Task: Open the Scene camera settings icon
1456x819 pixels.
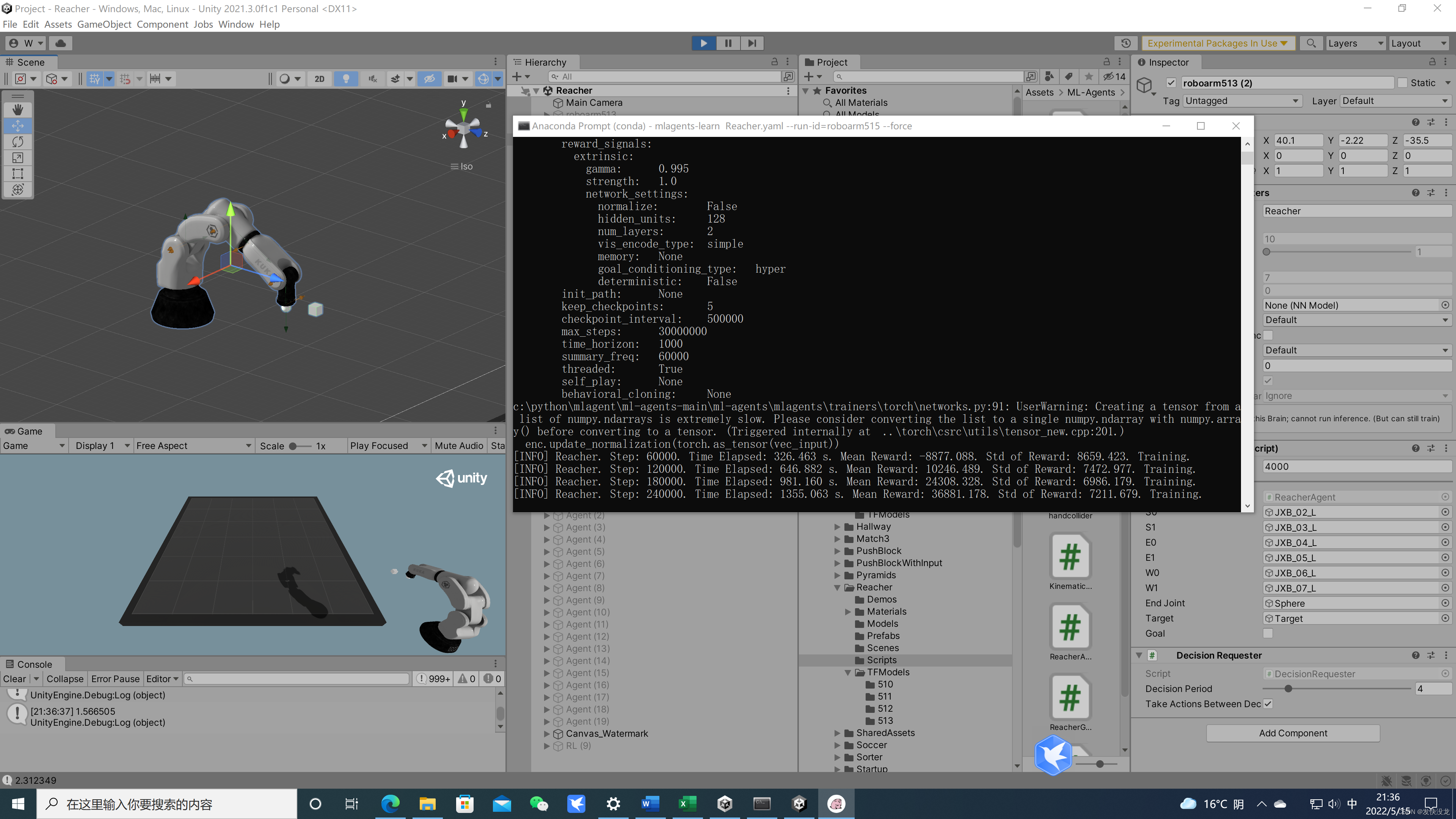Action: [x=453, y=78]
